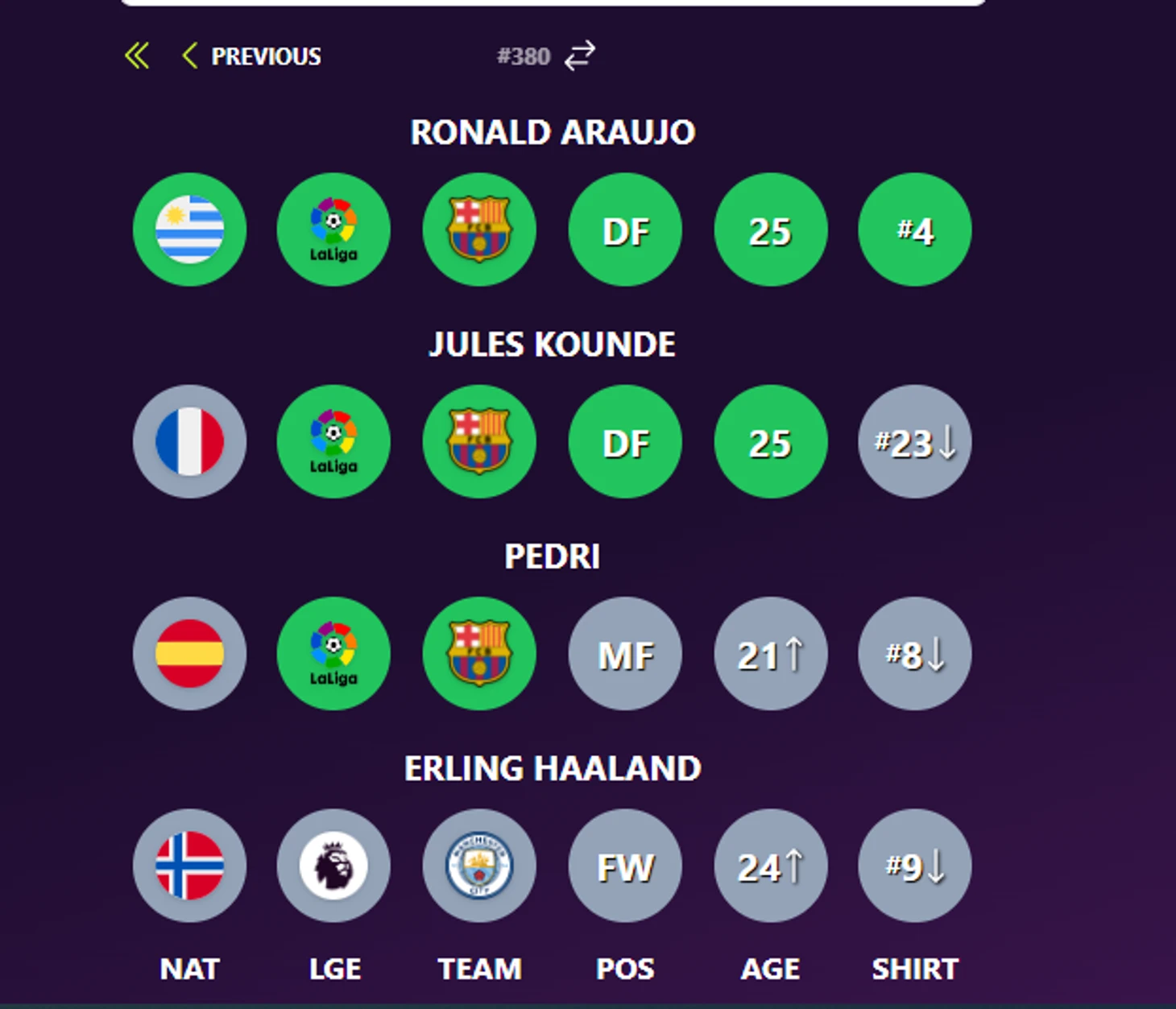Image resolution: width=1176 pixels, height=1009 pixels.
Task: Click the Uruguay flag for Ronald Araujo
Action: (189, 230)
